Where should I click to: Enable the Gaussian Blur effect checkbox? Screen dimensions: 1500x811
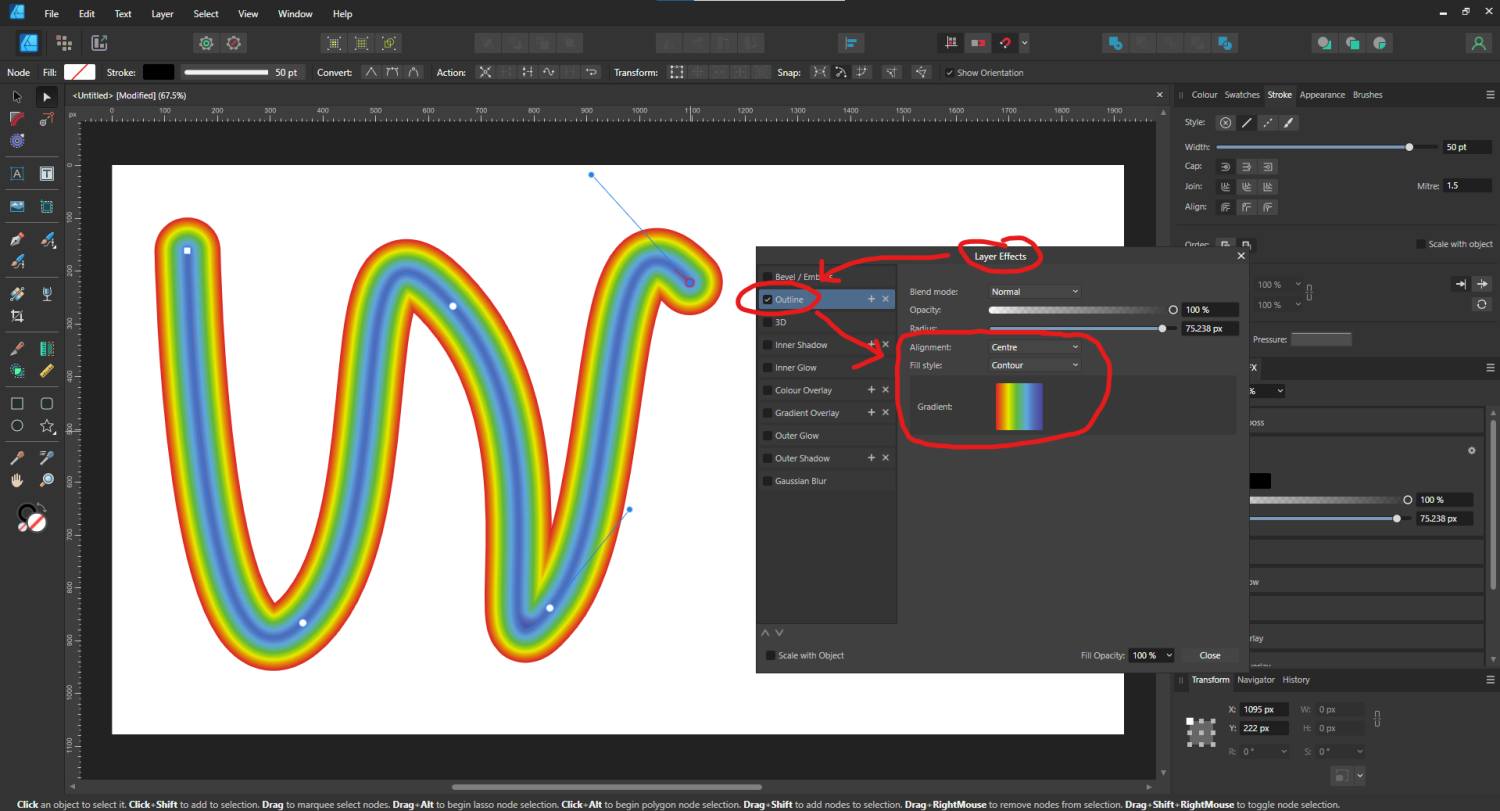tap(767, 481)
